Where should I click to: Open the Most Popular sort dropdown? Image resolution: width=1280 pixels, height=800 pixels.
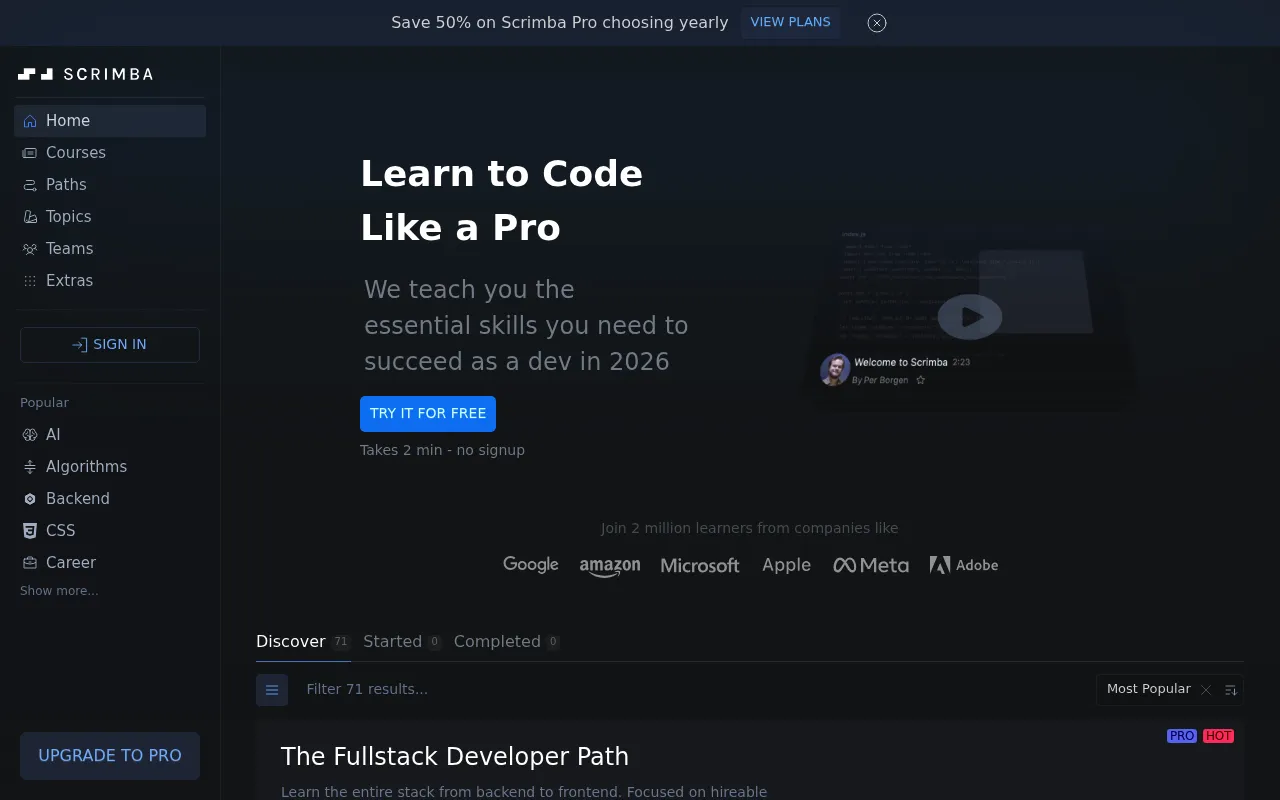[x=1149, y=689]
